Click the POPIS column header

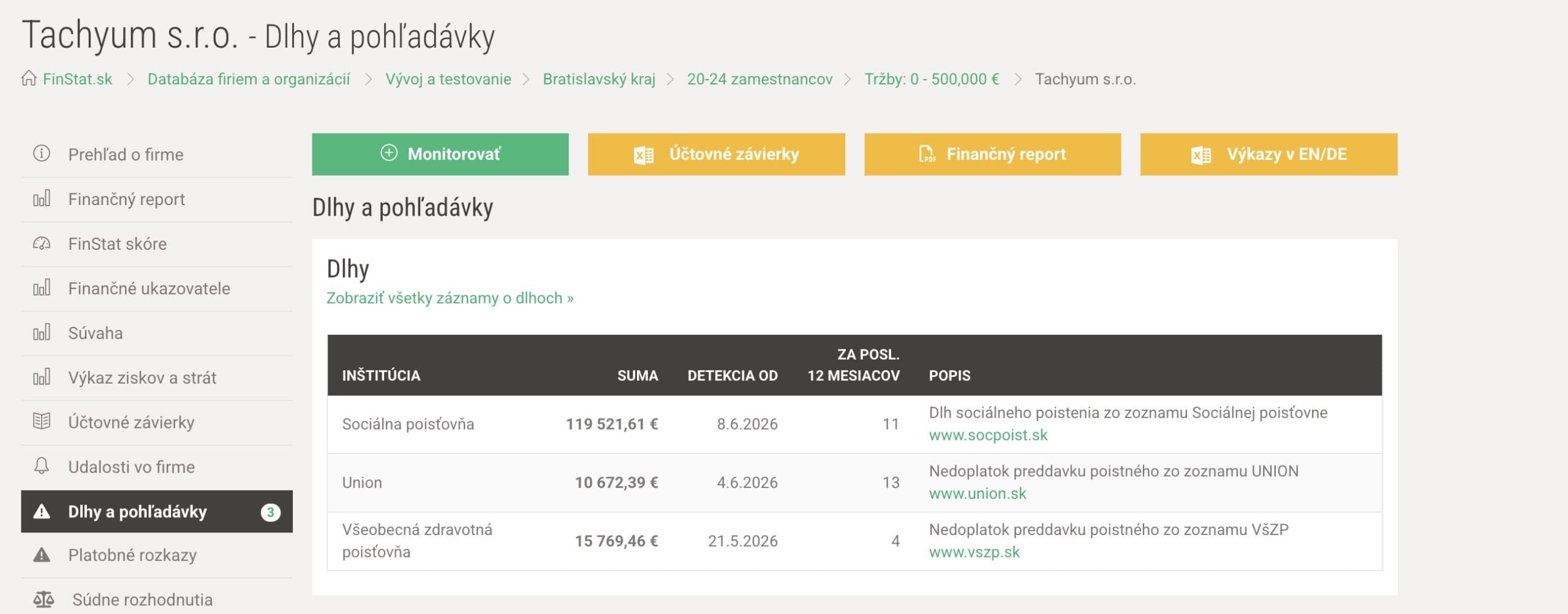tap(949, 375)
